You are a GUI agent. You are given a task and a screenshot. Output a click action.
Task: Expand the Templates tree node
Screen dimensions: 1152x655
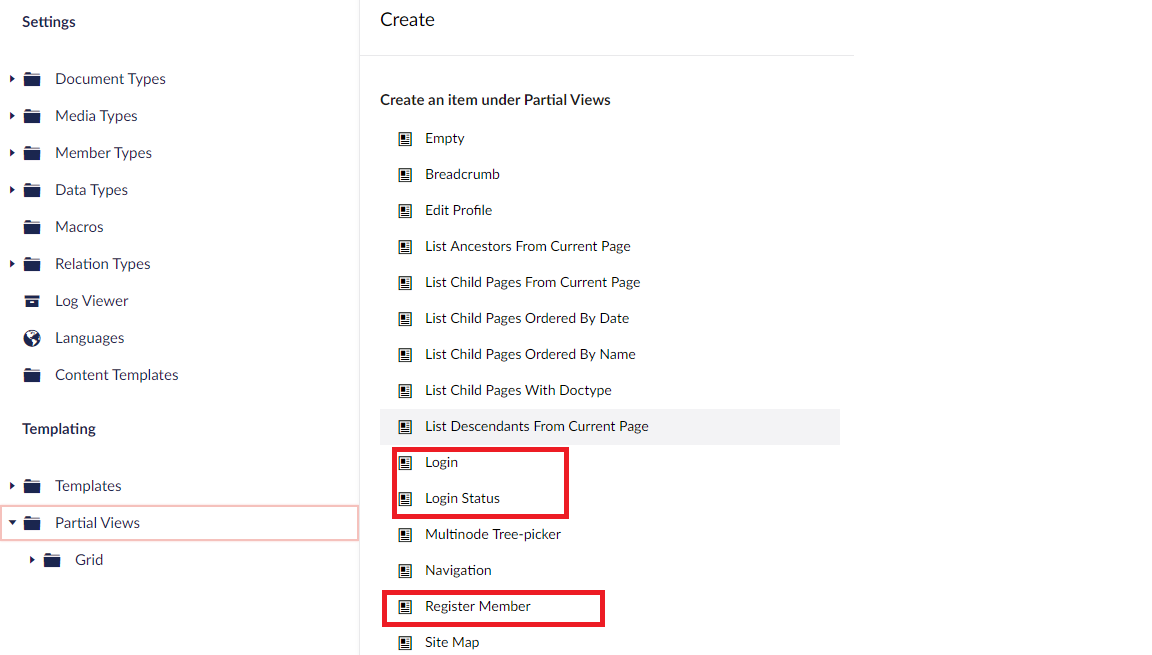click(x=12, y=486)
